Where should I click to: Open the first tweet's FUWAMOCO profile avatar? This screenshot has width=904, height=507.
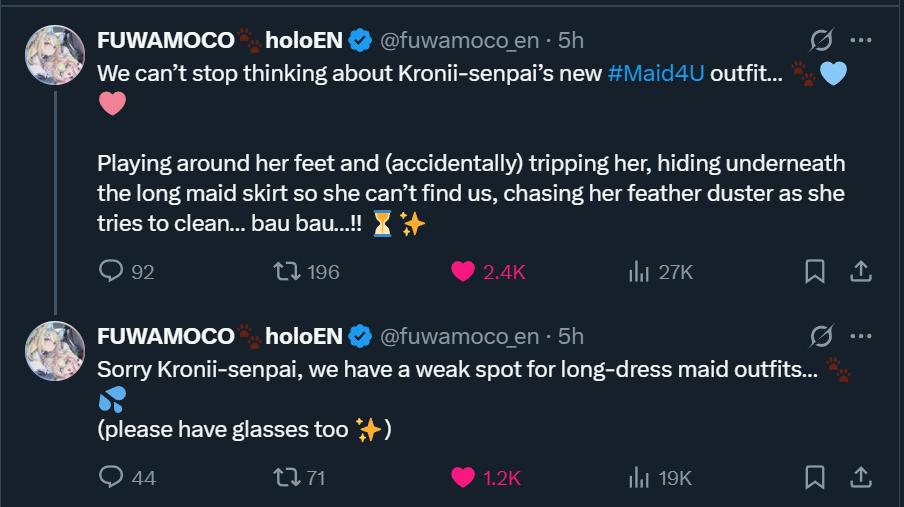coord(54,55)
